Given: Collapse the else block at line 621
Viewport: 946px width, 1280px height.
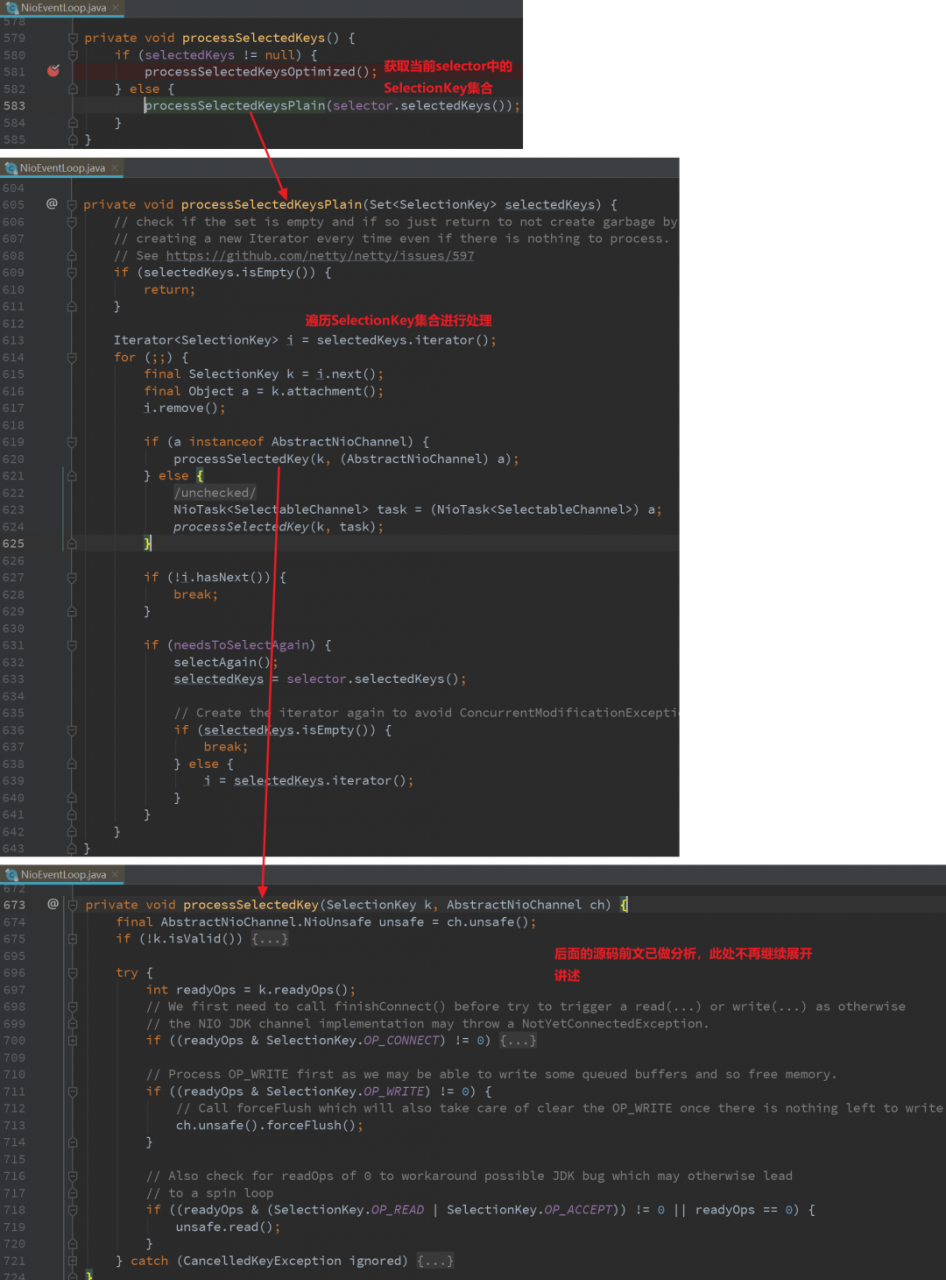Looking at the screenshot, I should (x=72, y=475).
